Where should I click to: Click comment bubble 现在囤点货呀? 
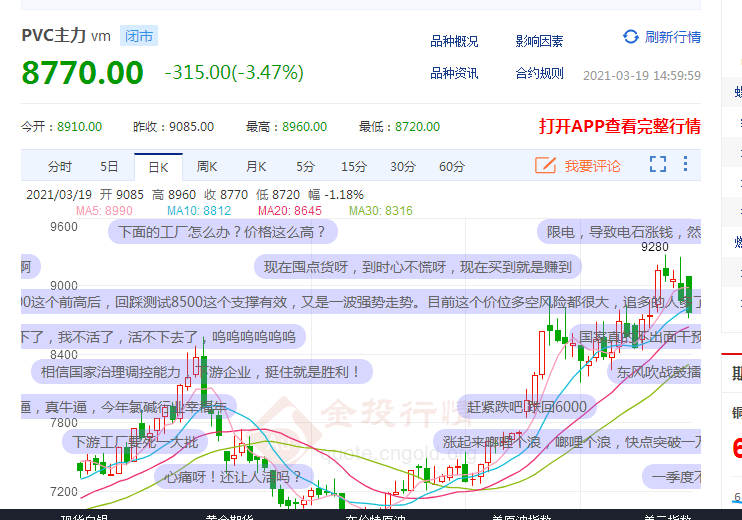pyautogui.click(x=417, y=267)
